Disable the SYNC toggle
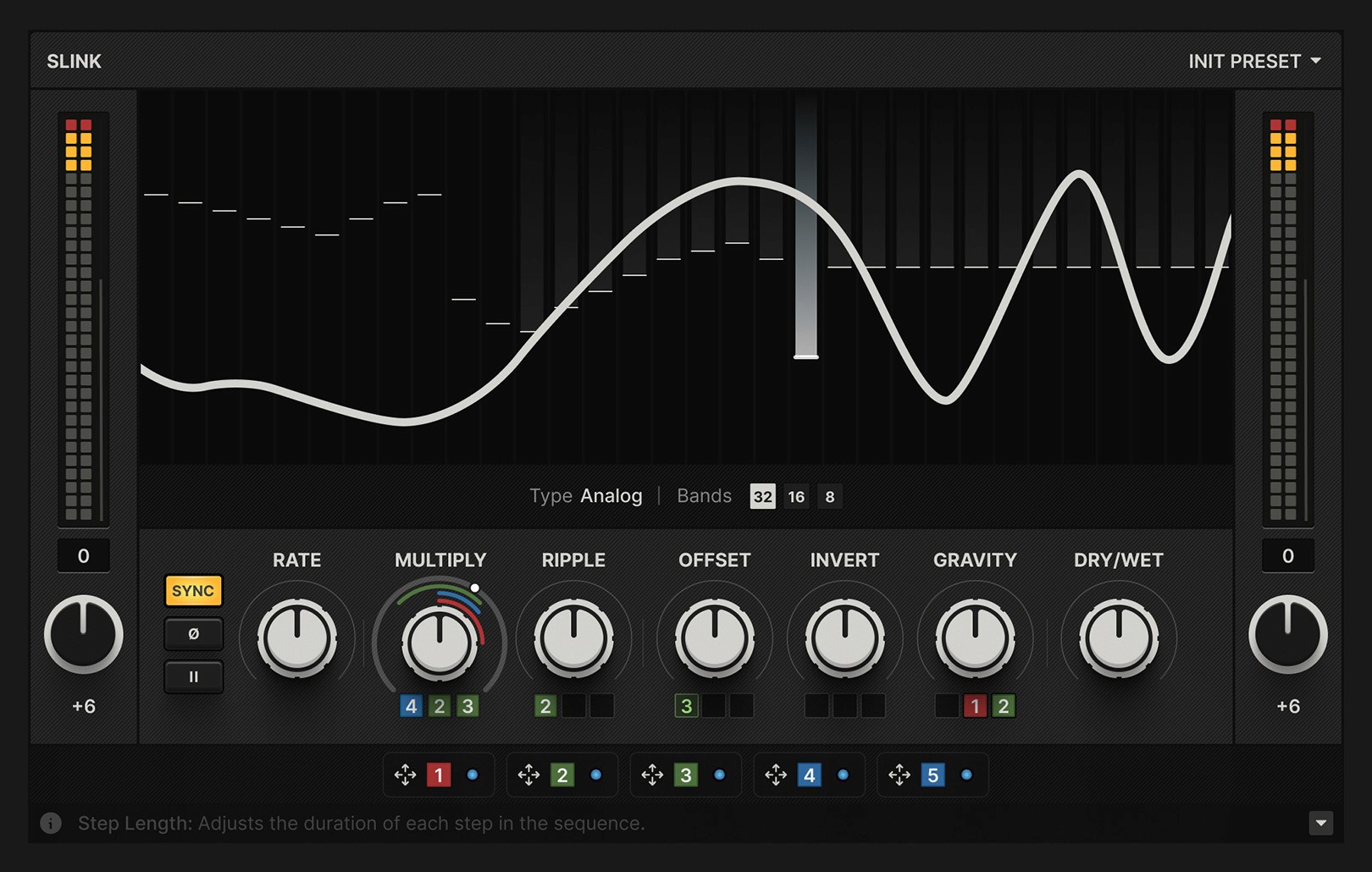 (x=193, y=591)
